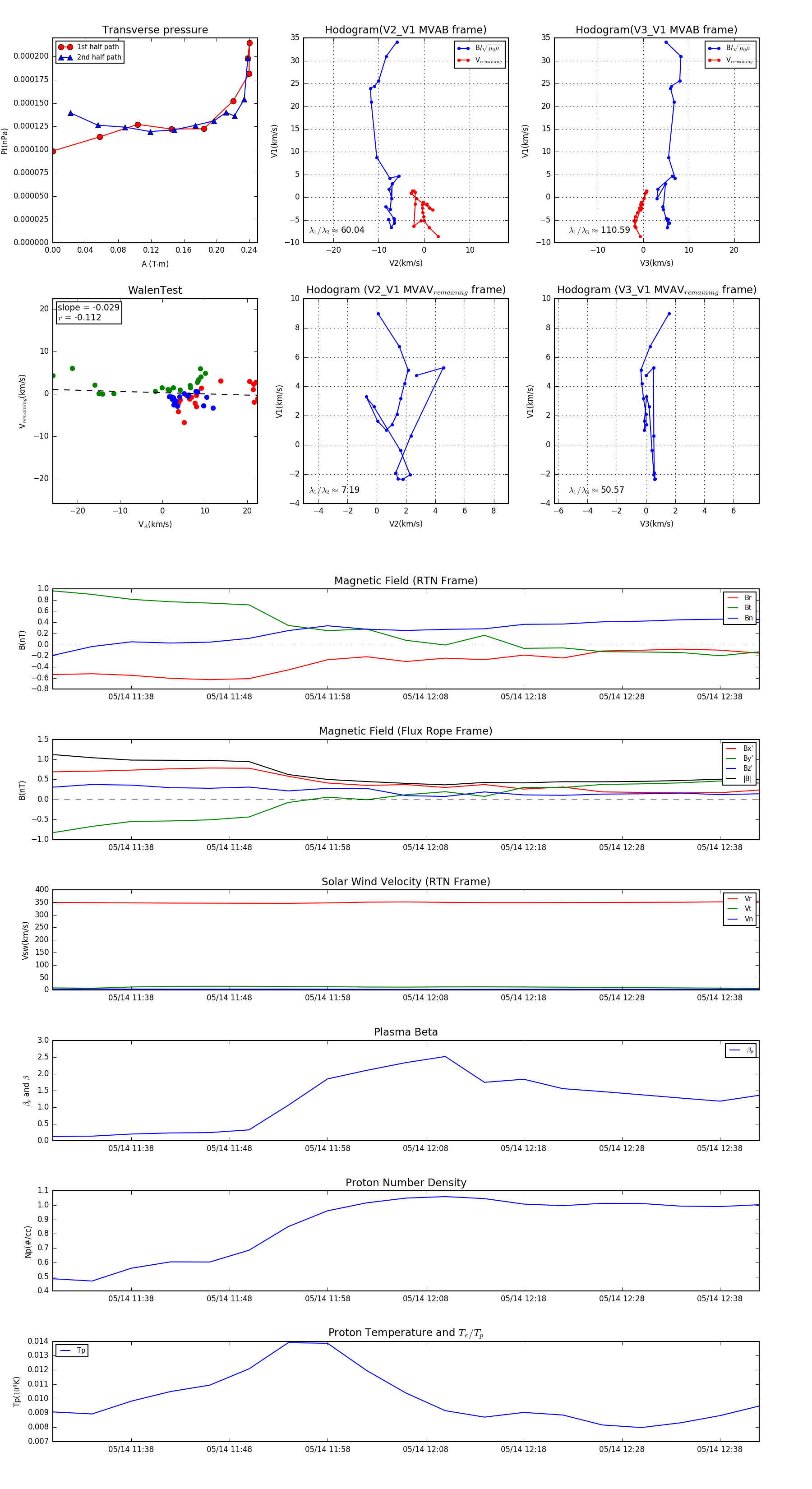Click the 'Vsw(km/s)' y-axis label
This screenshot has width=812, height=1489.
coord(25,941)
